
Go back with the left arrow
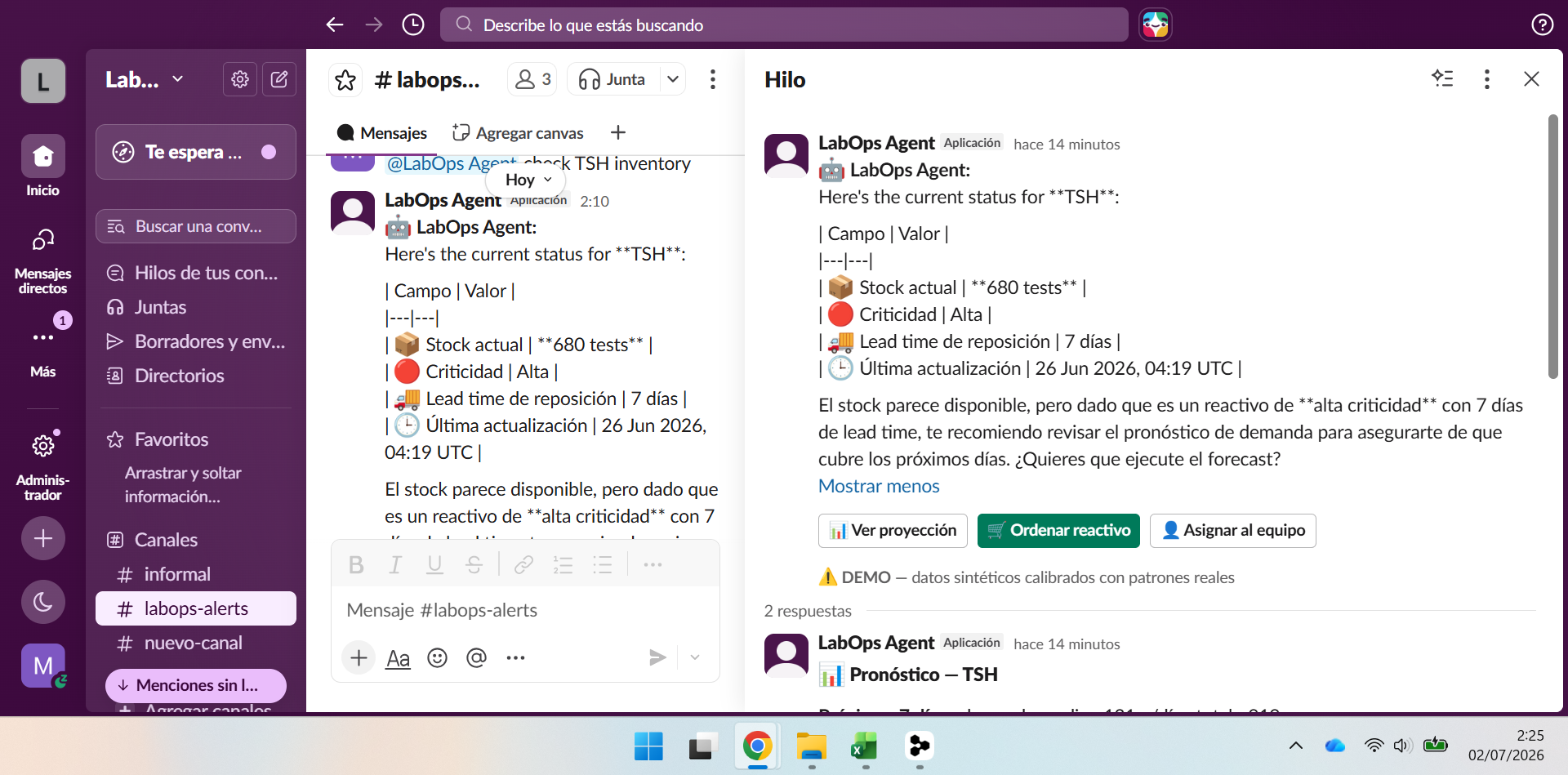tap(335, 24)
